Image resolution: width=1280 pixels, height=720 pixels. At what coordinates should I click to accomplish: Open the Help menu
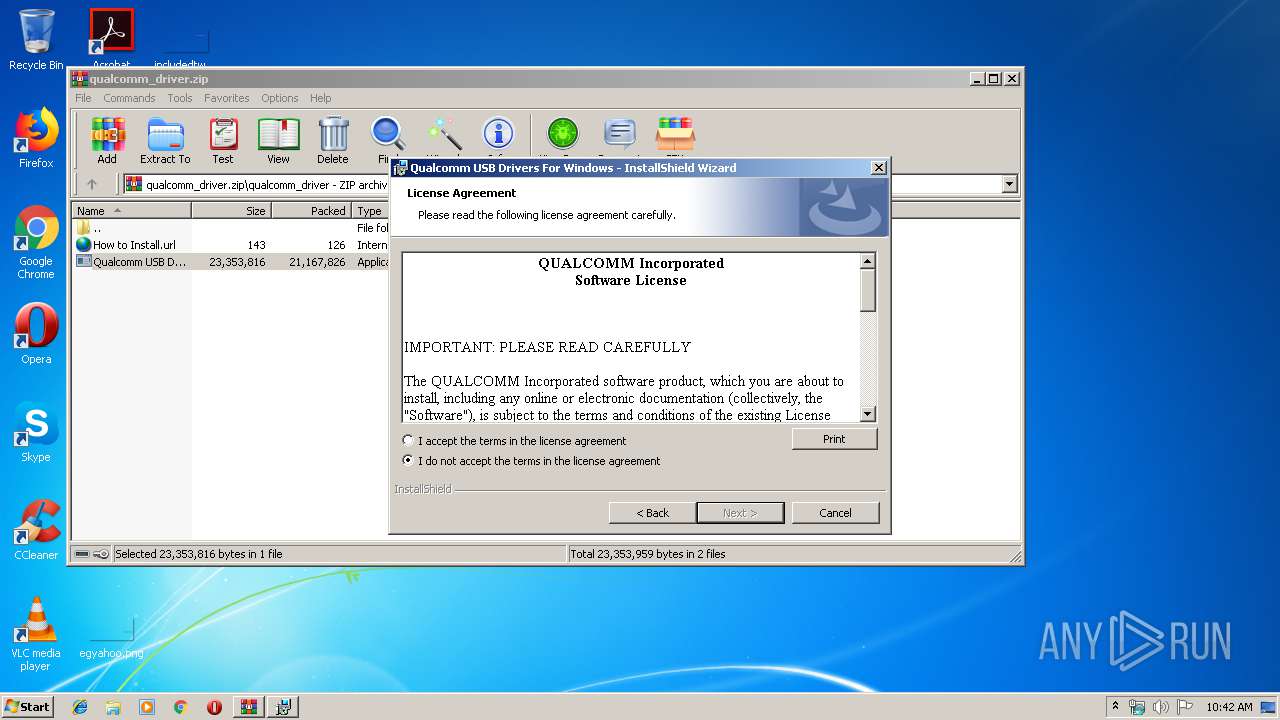320,98
